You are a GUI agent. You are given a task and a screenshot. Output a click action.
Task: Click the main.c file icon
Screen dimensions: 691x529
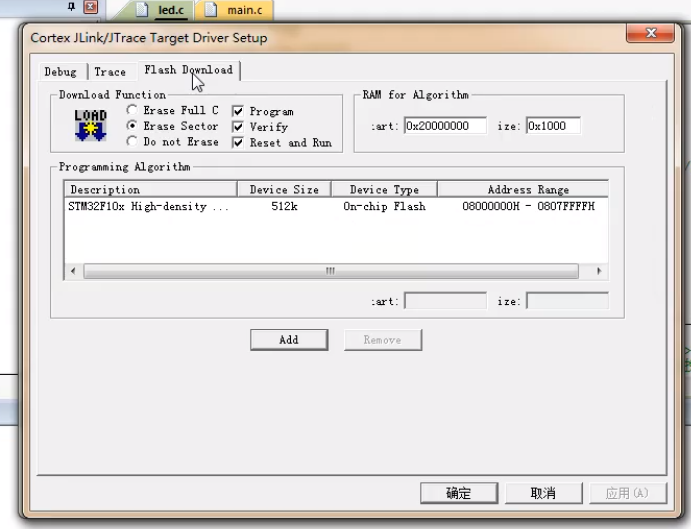211,9
